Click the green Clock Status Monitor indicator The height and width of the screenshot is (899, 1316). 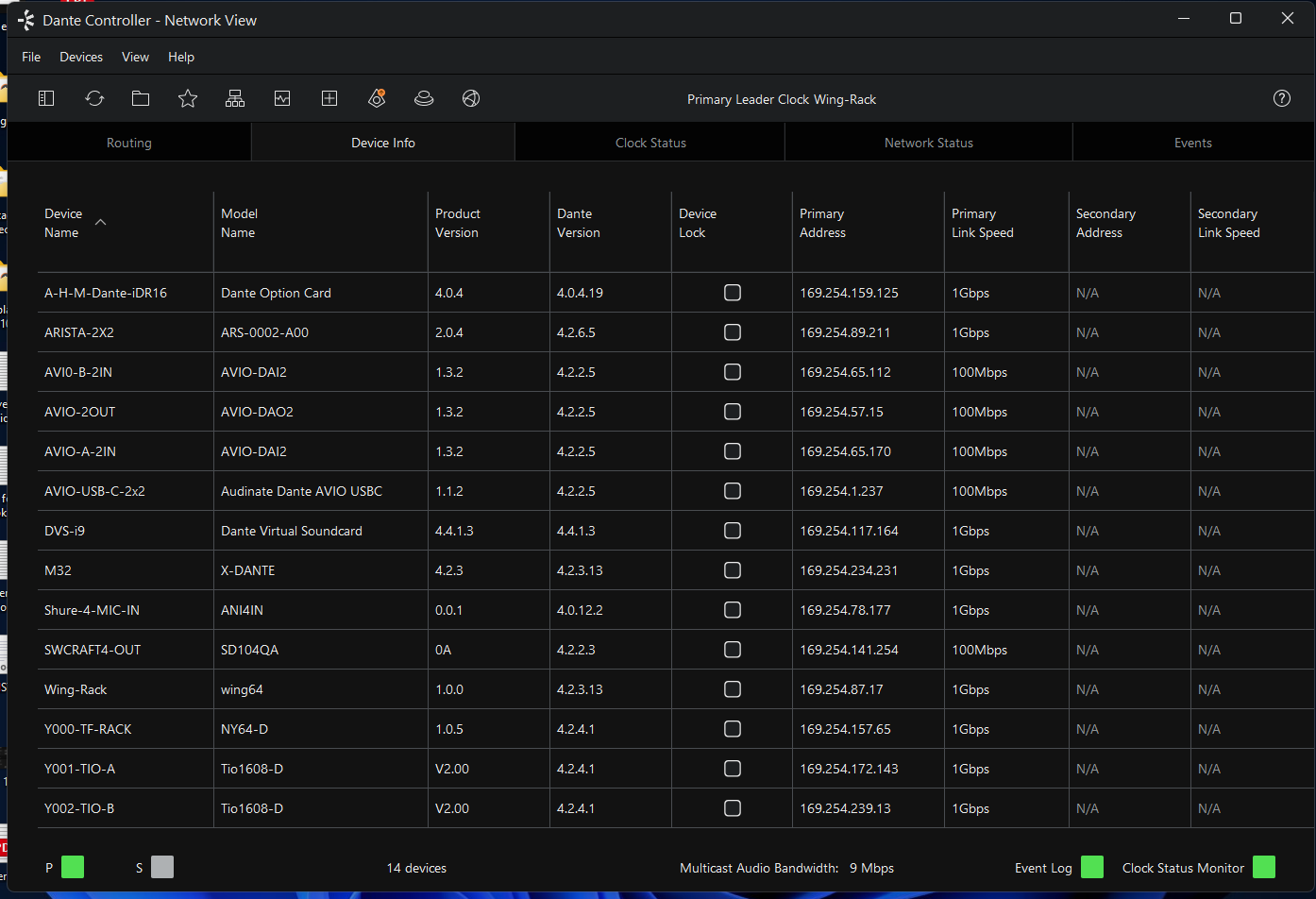tap(1264, 867)
